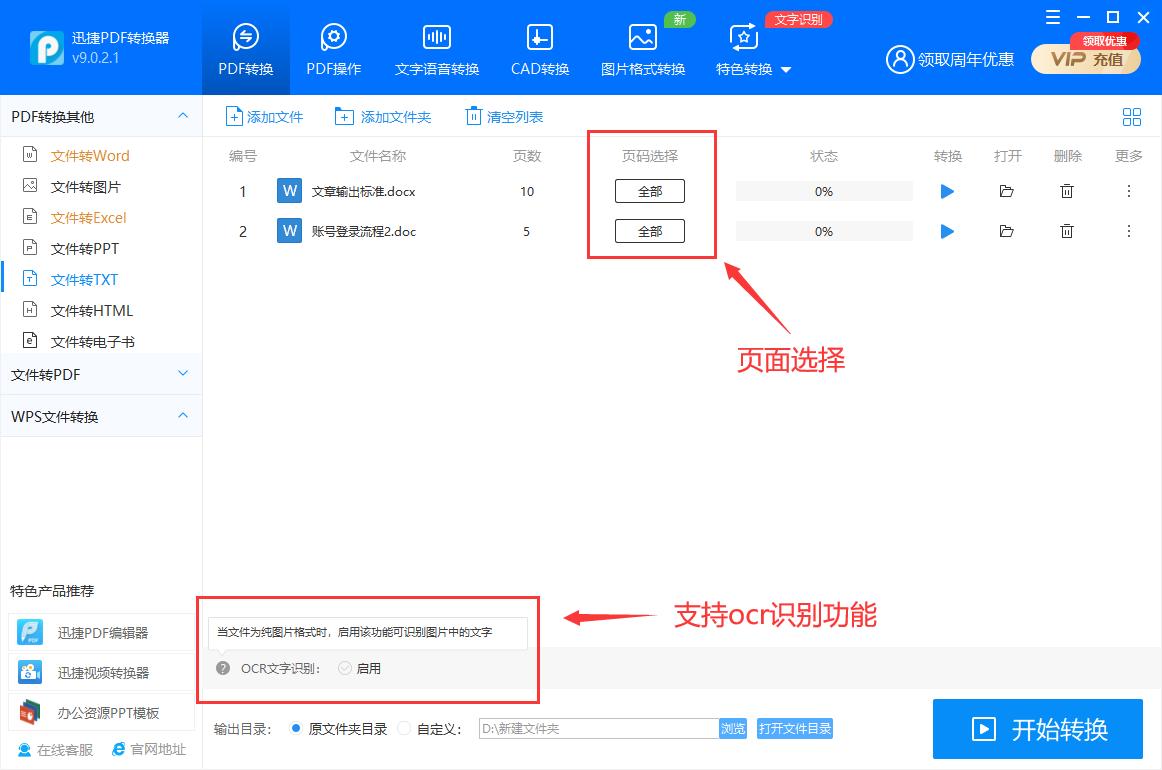Delete 账号登录流程2.doc using its trash icon

click(1067, 231)
